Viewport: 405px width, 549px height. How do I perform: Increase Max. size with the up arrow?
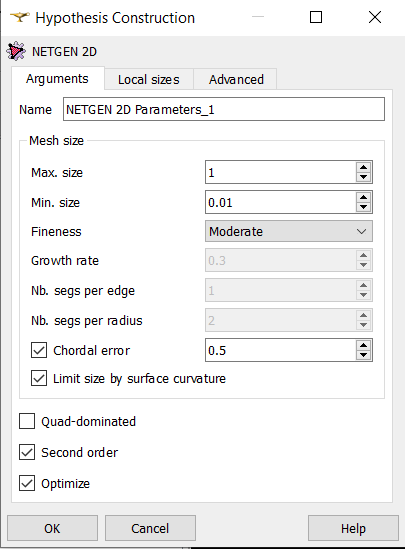pyautogui.click(x=363, y=167)
